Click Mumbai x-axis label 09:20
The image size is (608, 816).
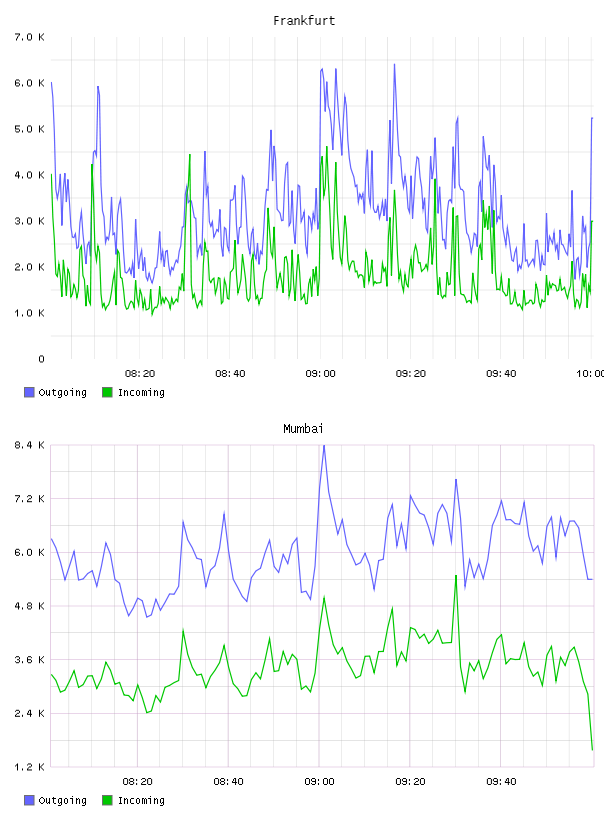click(x=410, y=782)
